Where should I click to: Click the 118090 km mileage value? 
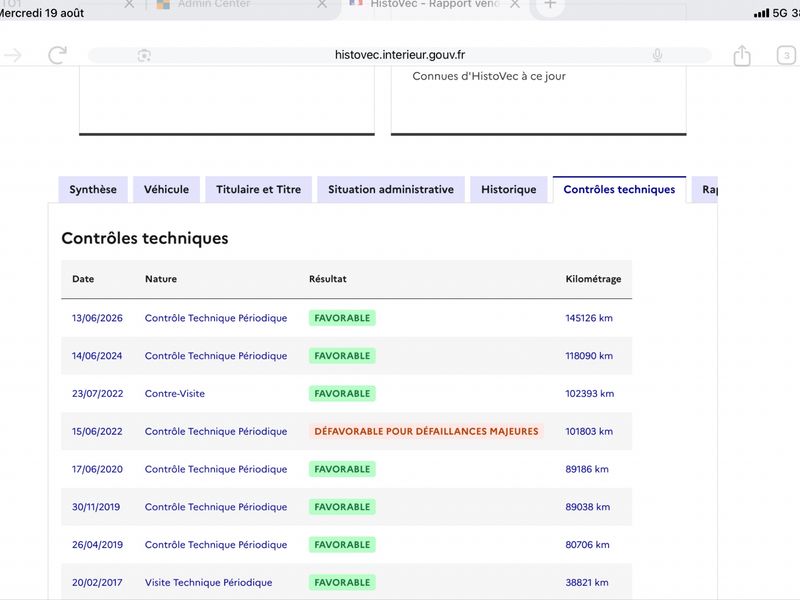click(589, 356)
